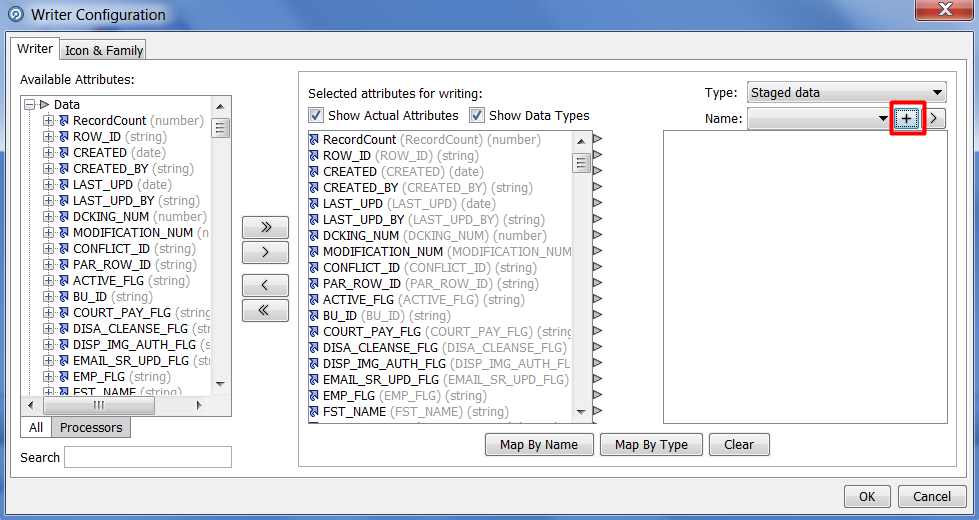The height and width of the screenshot is (520, 979).
Task: Expand the CONFLICT_ID node in Available Attributes
Action: tap(48, 248)
